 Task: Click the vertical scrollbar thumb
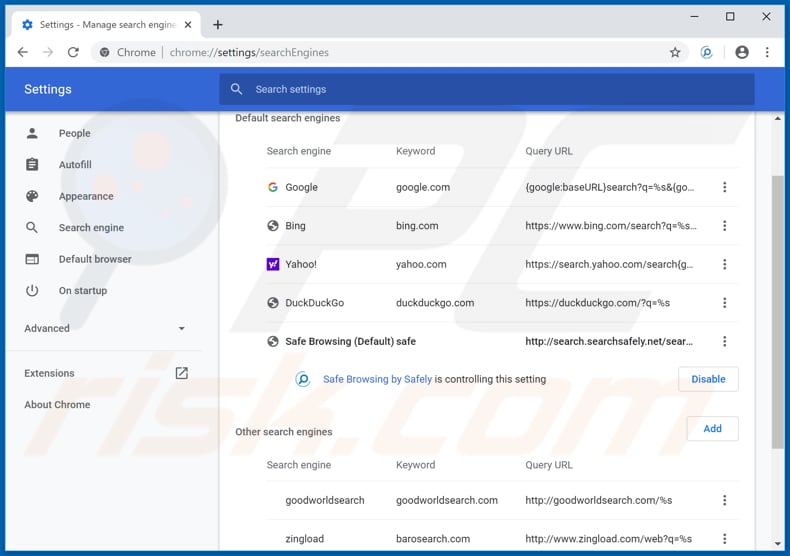click(778, 311)
